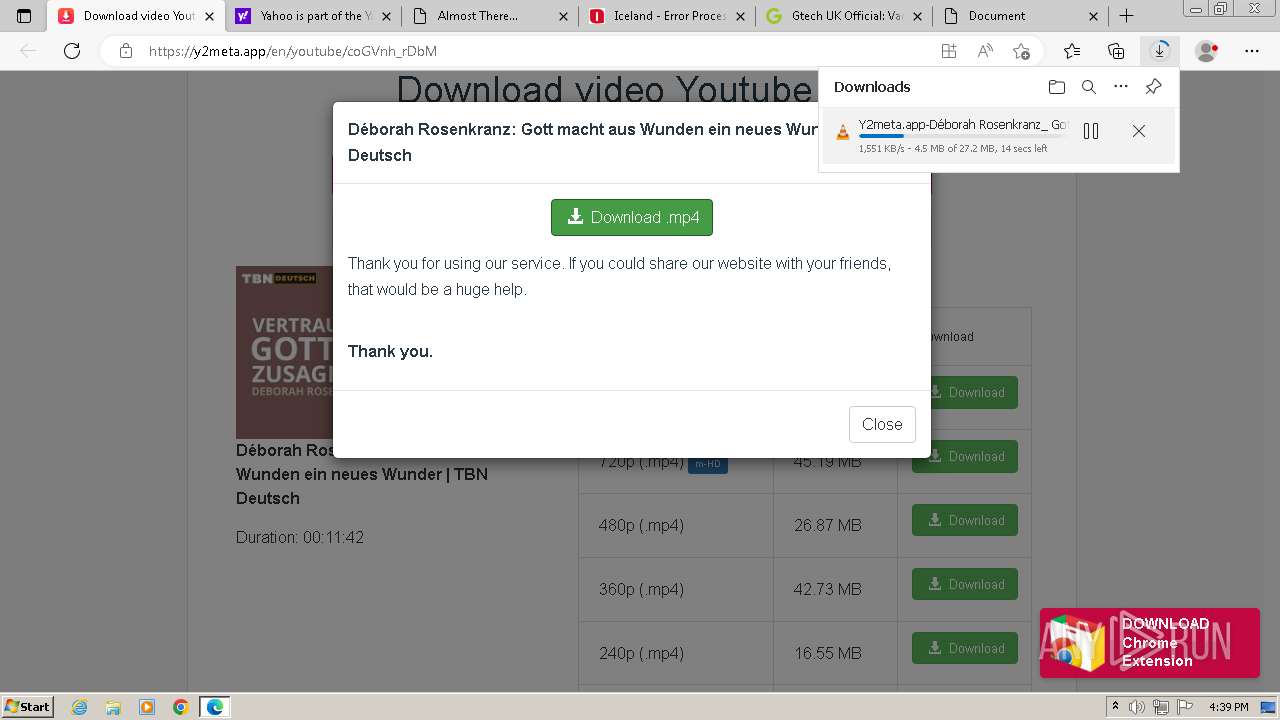Screen dimensions: 1280x720
Task: Download the 240p mp4 version
Action: click(x=965, y=648)
